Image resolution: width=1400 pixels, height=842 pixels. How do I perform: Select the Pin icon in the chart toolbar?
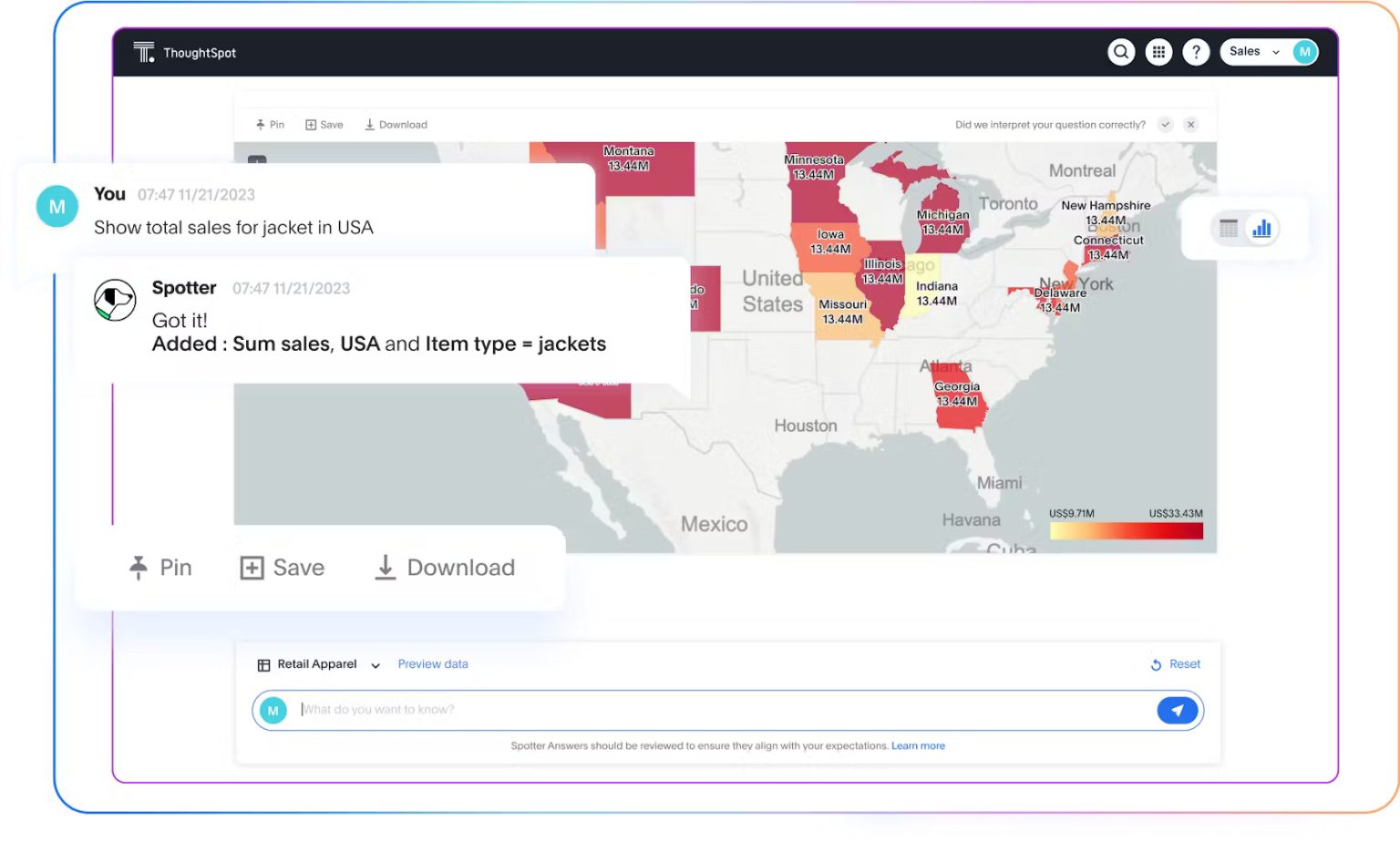point(270,124)
